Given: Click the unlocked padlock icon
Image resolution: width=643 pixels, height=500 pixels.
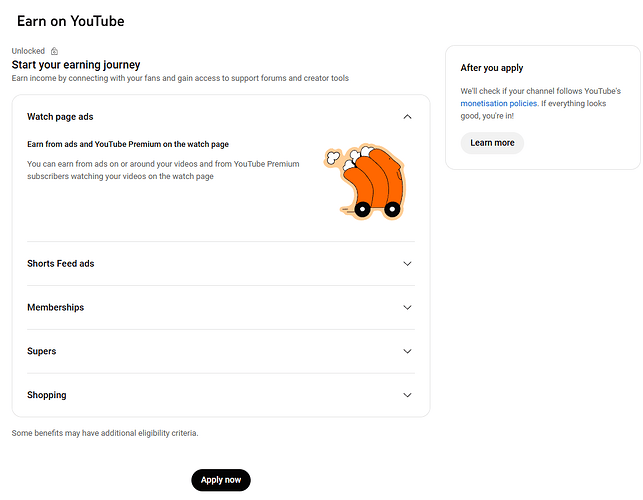Looking at the screenshot, I should tap(54, 51).
